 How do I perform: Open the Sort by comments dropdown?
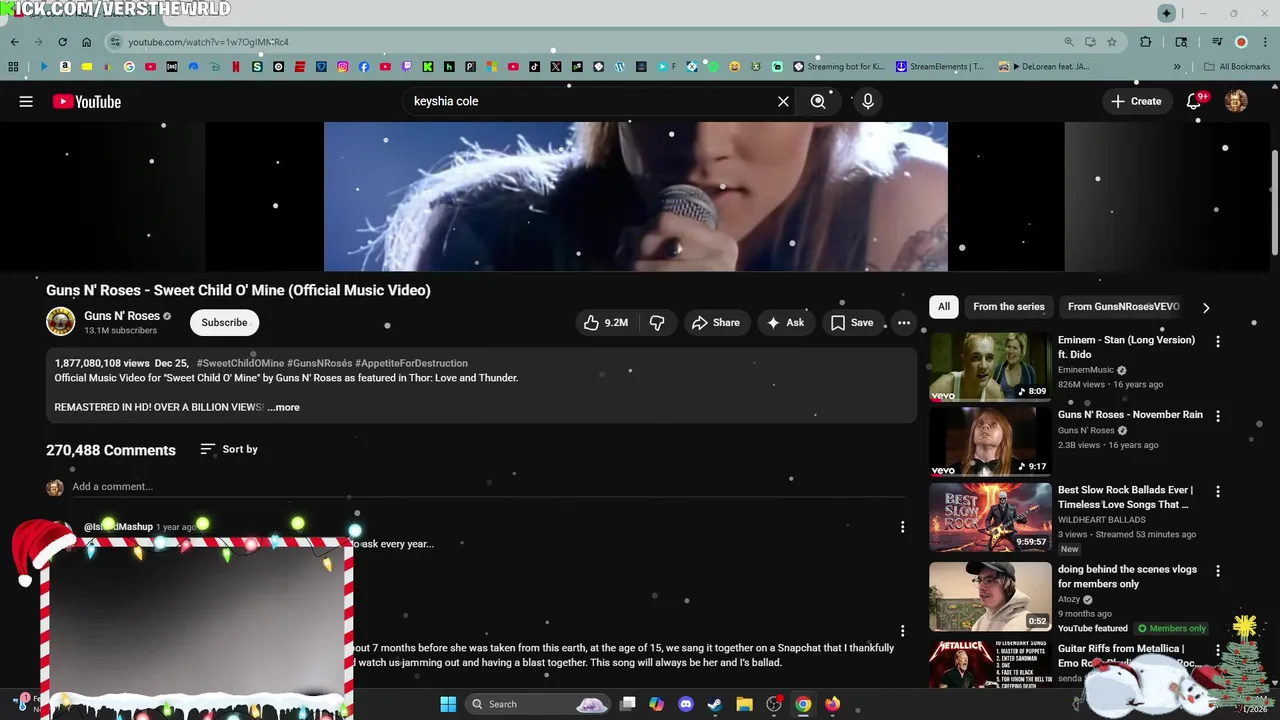point(229,449)
